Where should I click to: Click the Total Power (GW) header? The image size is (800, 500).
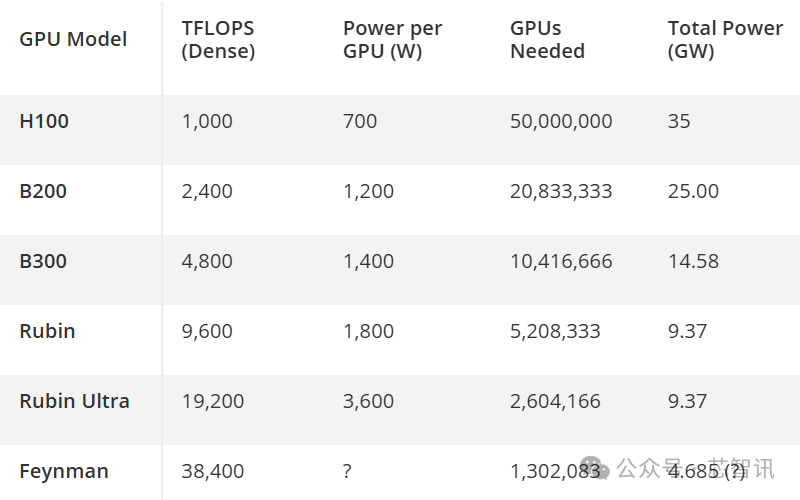pyautogui.click(x=725, y=39)
